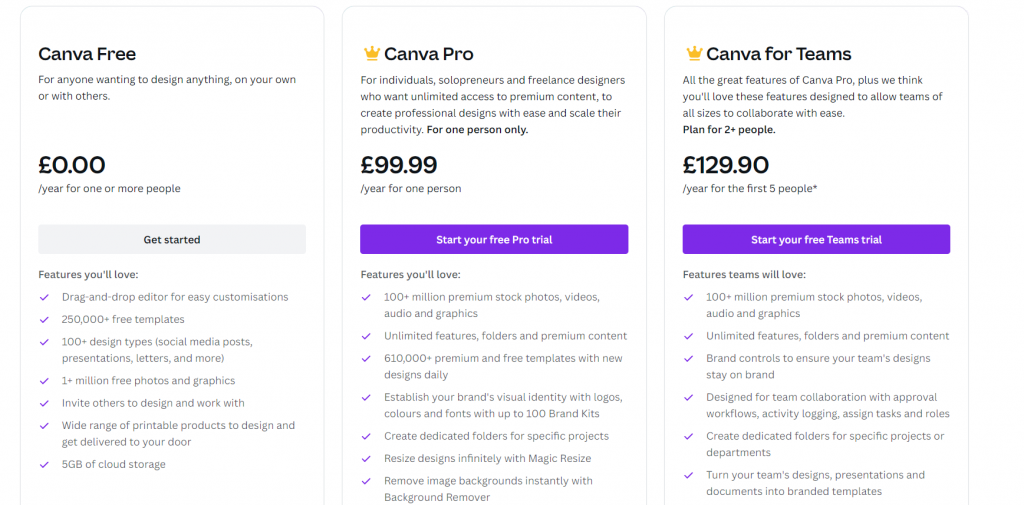Viewport: 1024px width, 505px height.
Task: Click the £129.90 Teams price
Action: tap(724, 164)
